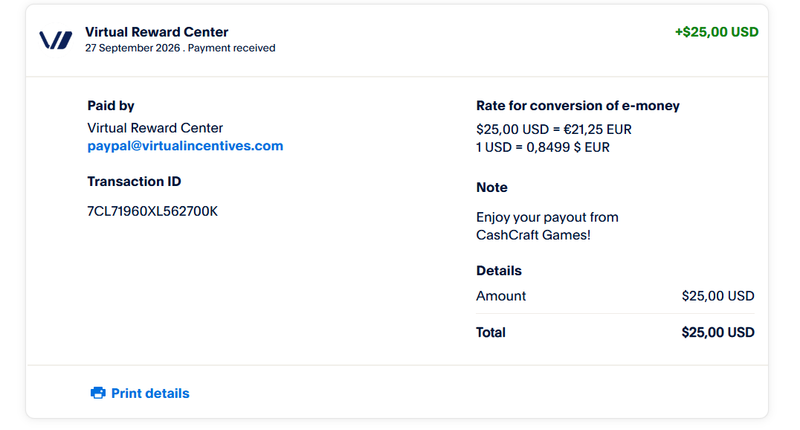Click the bold Total $25,00 USD value

[x=718, y=333]
